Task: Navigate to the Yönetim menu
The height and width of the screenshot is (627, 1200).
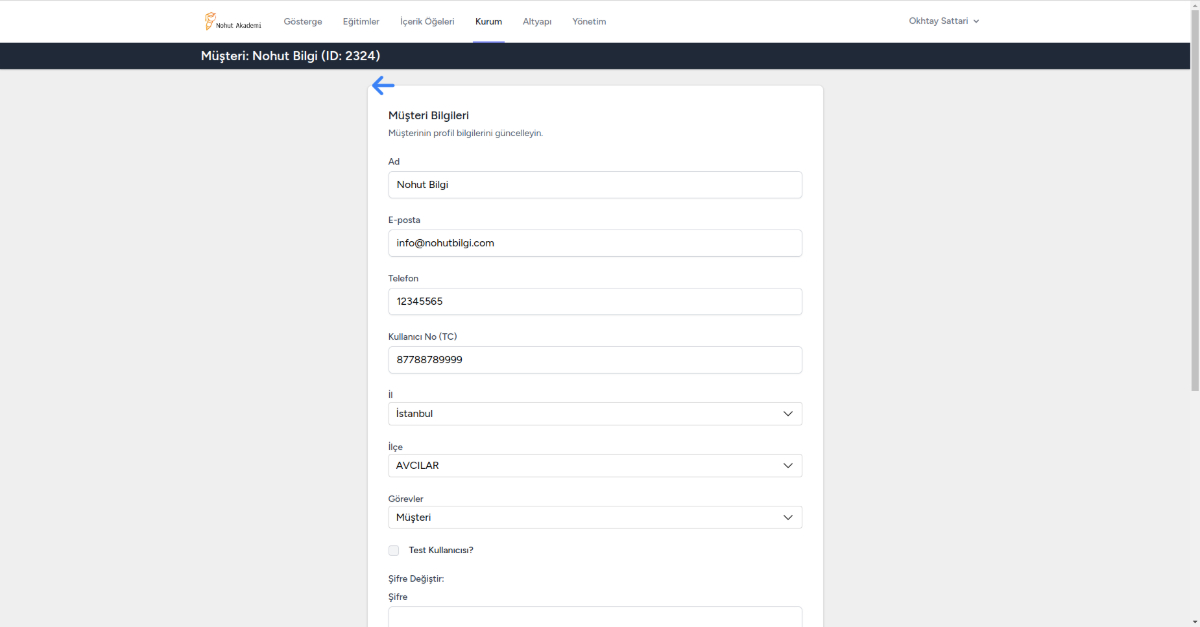Action: point(589,21)
